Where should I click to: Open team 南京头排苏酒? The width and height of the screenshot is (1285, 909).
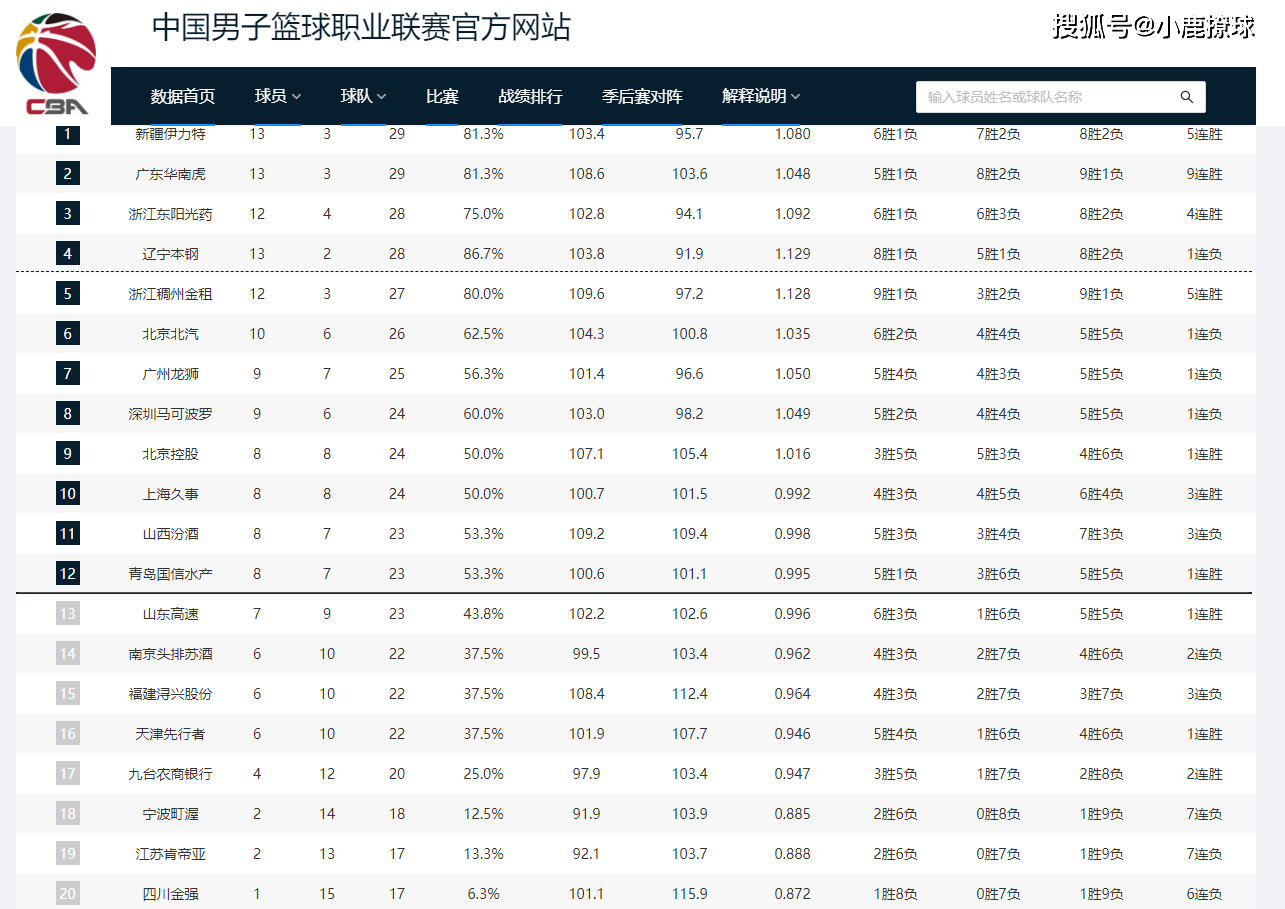[170, 654]
